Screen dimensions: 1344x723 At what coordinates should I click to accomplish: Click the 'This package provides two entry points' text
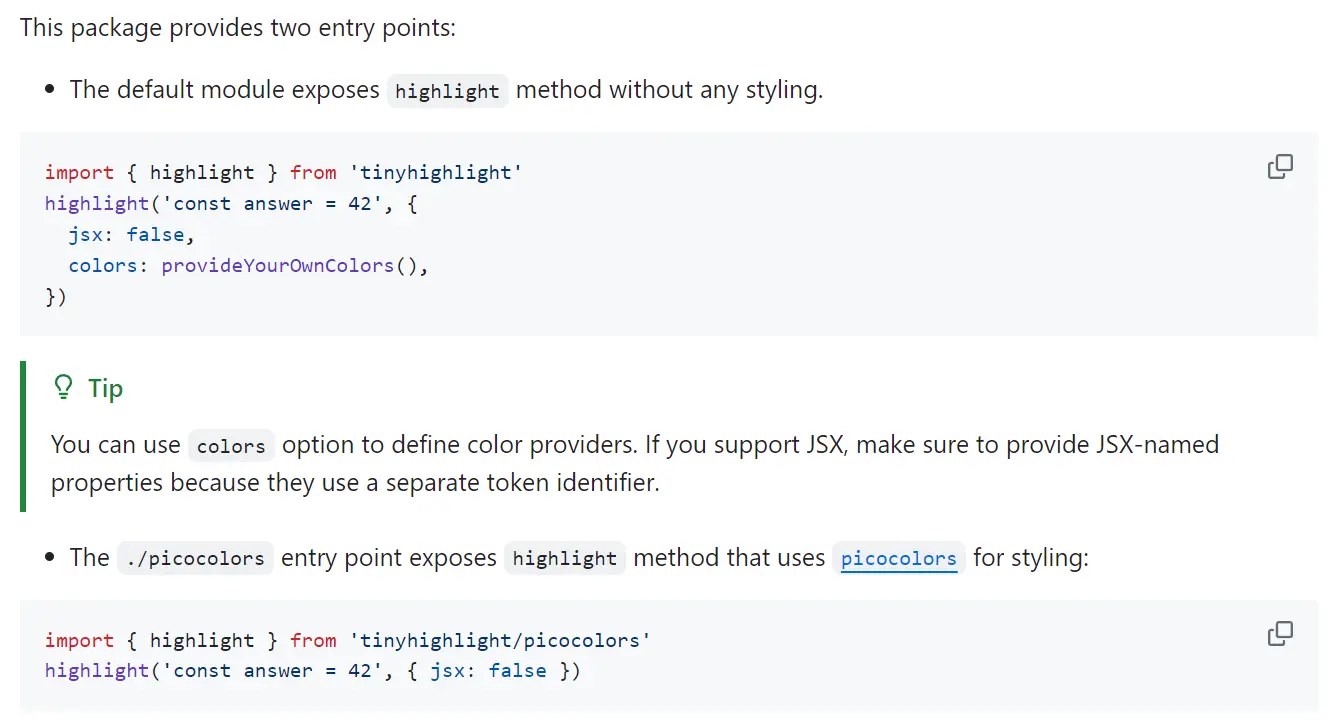click(238, 27)
